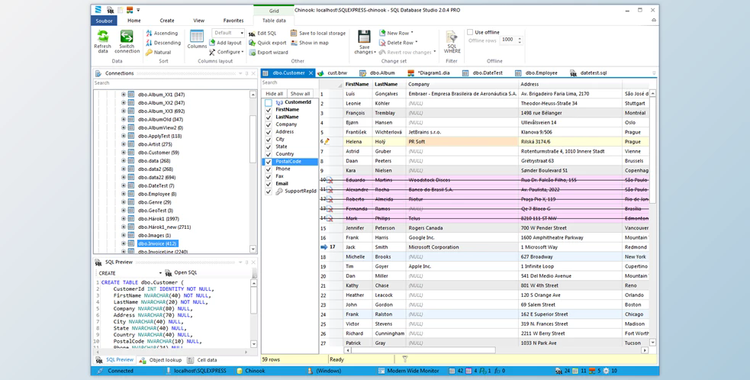750x380 pixels.
Task: Open the Favorites ribbon tab
Action: pos(233,21)
